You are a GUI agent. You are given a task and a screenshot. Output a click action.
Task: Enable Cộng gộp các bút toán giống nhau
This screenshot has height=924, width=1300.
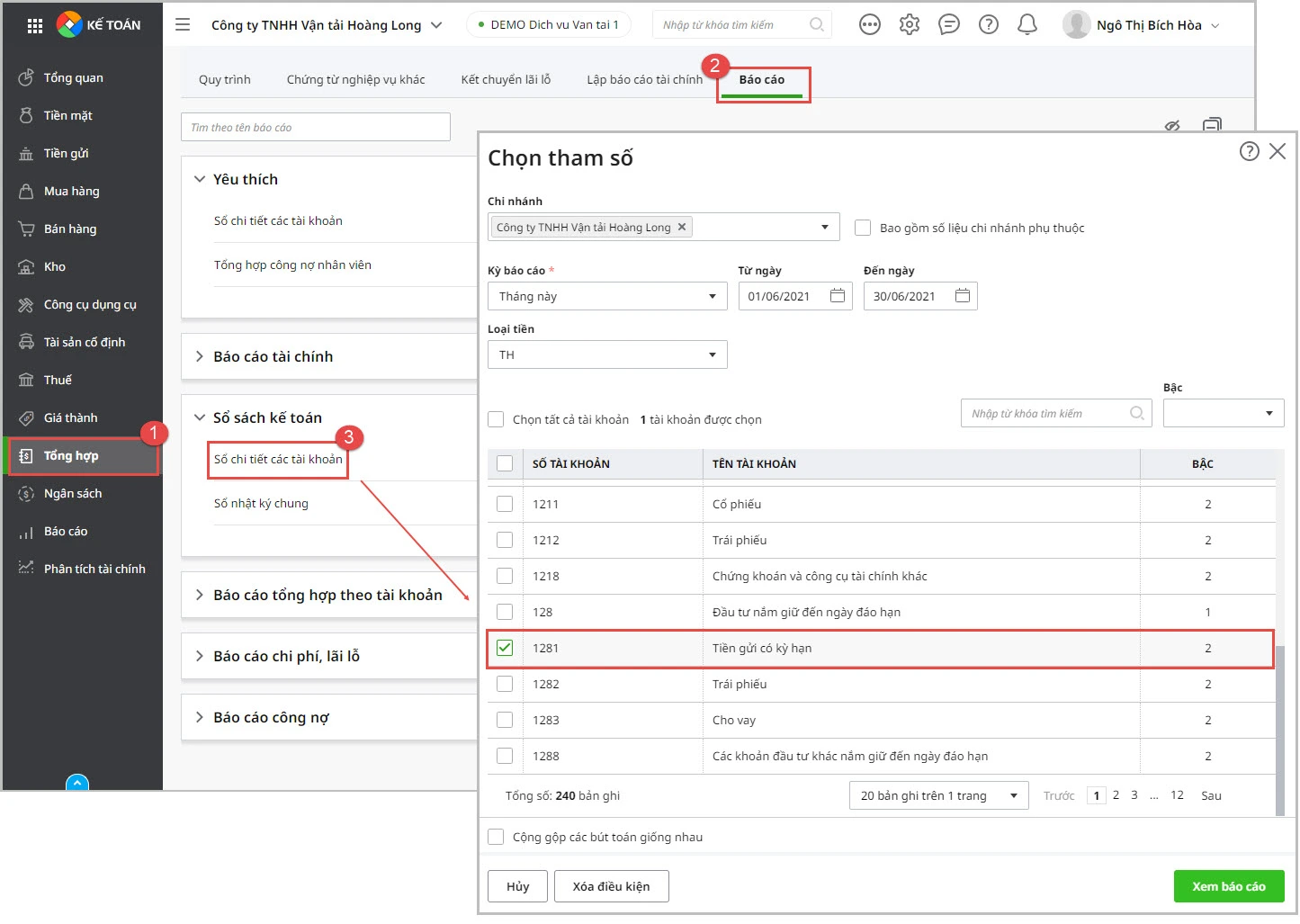click(496, 837)
